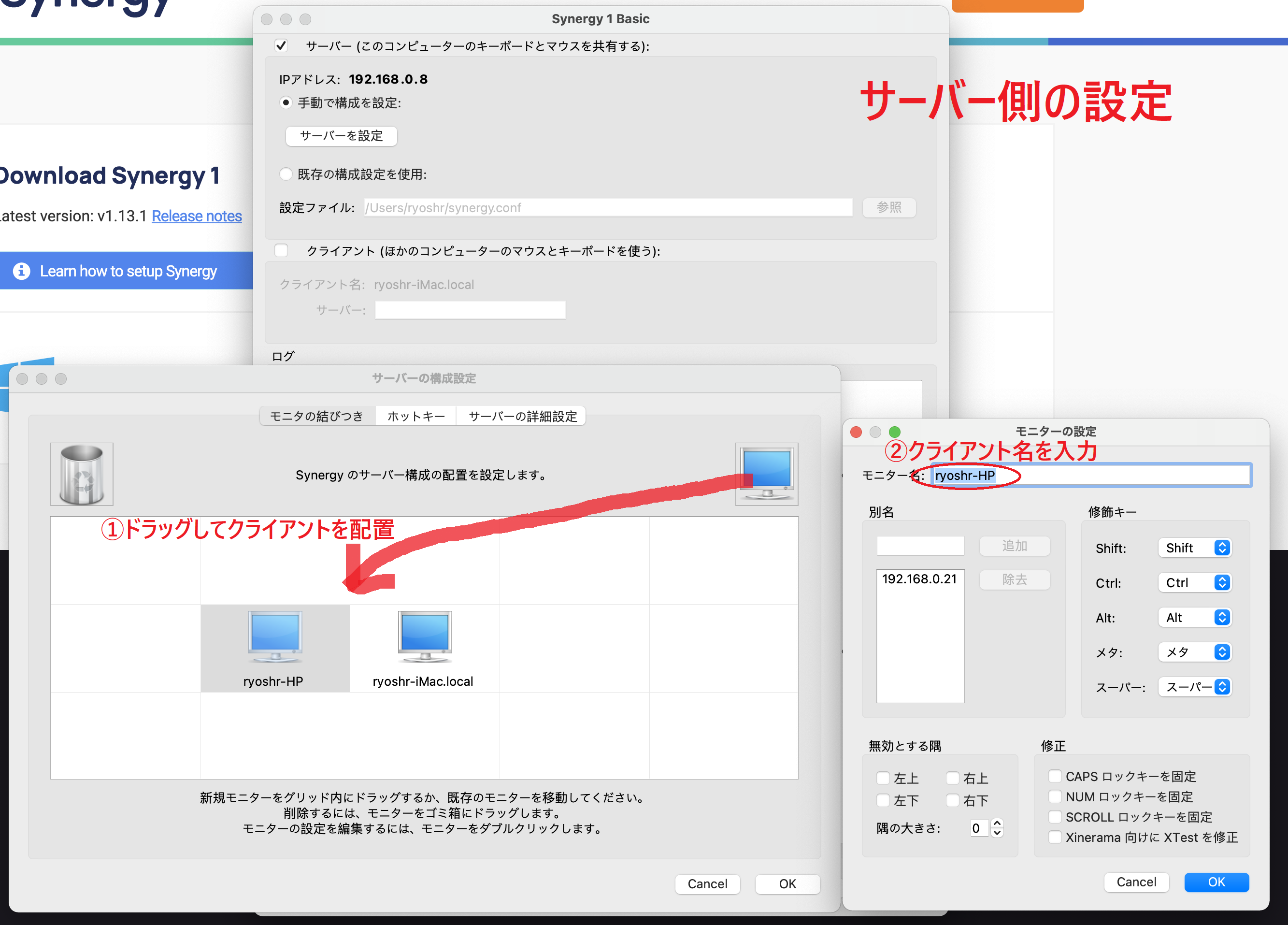Check the 右上 dead corner checkbox
Image resolution: width=1288 pixels, height=925 pixels.
(952, 778)
